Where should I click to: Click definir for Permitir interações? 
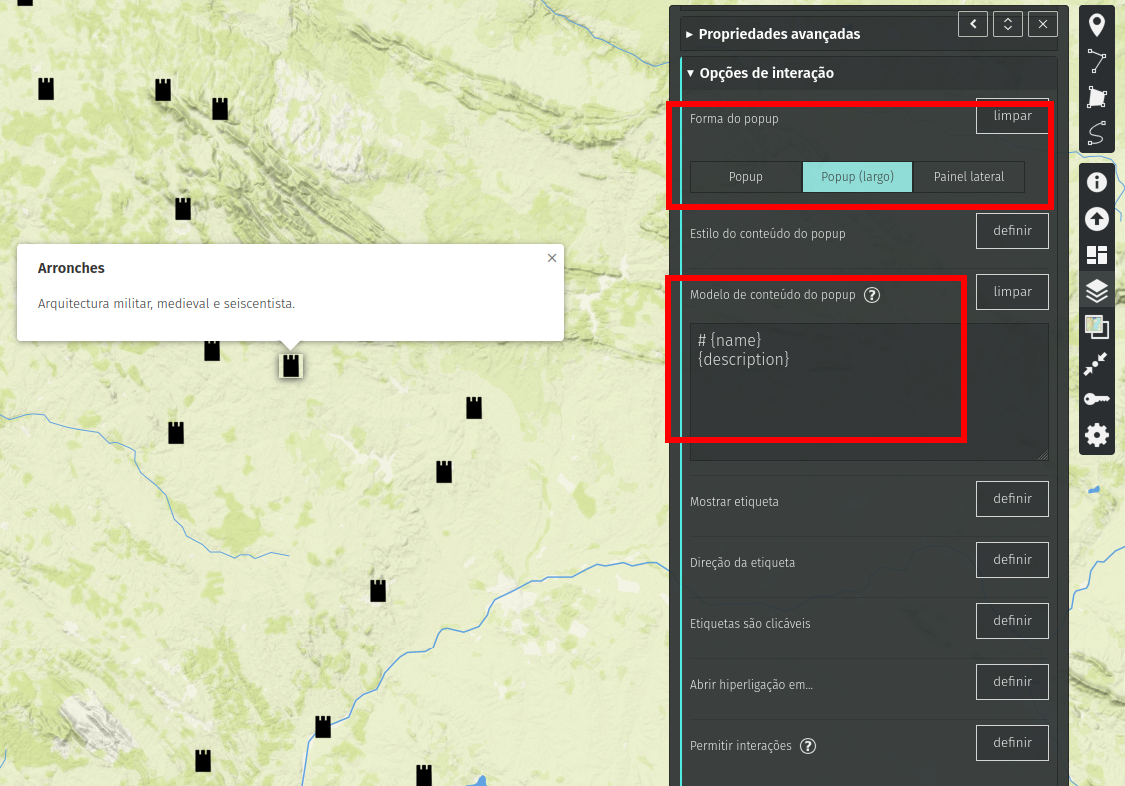pyautogui.click(x=1012, y=743)
